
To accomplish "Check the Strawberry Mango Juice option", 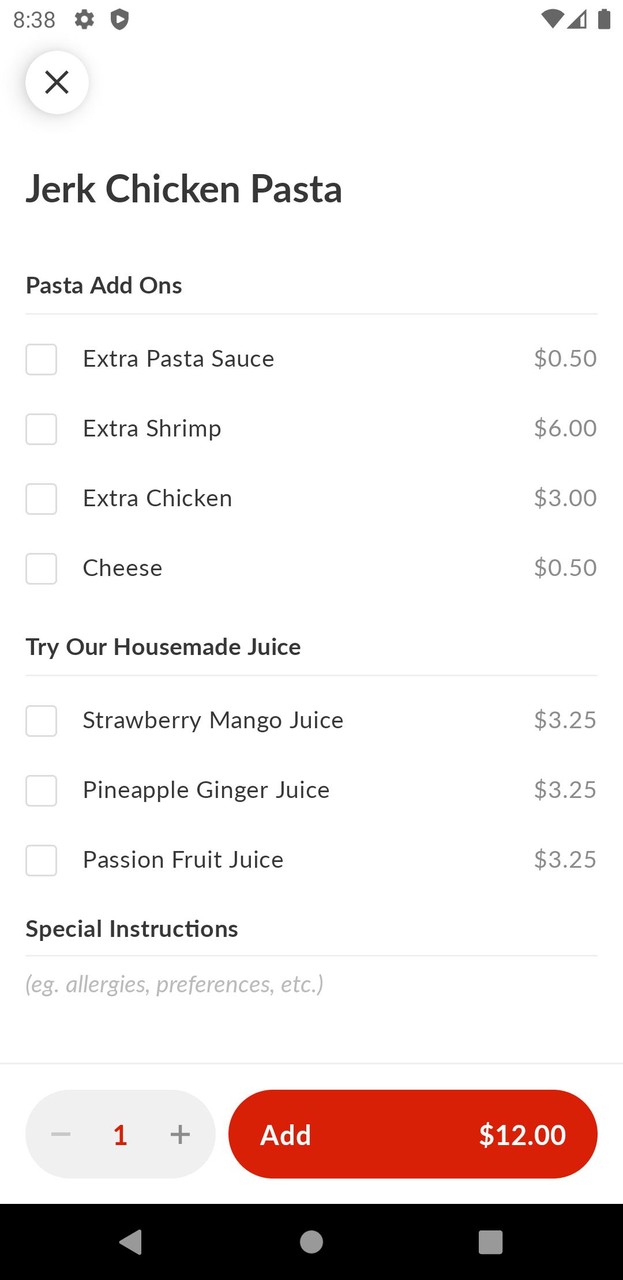I will click(41, 720).
